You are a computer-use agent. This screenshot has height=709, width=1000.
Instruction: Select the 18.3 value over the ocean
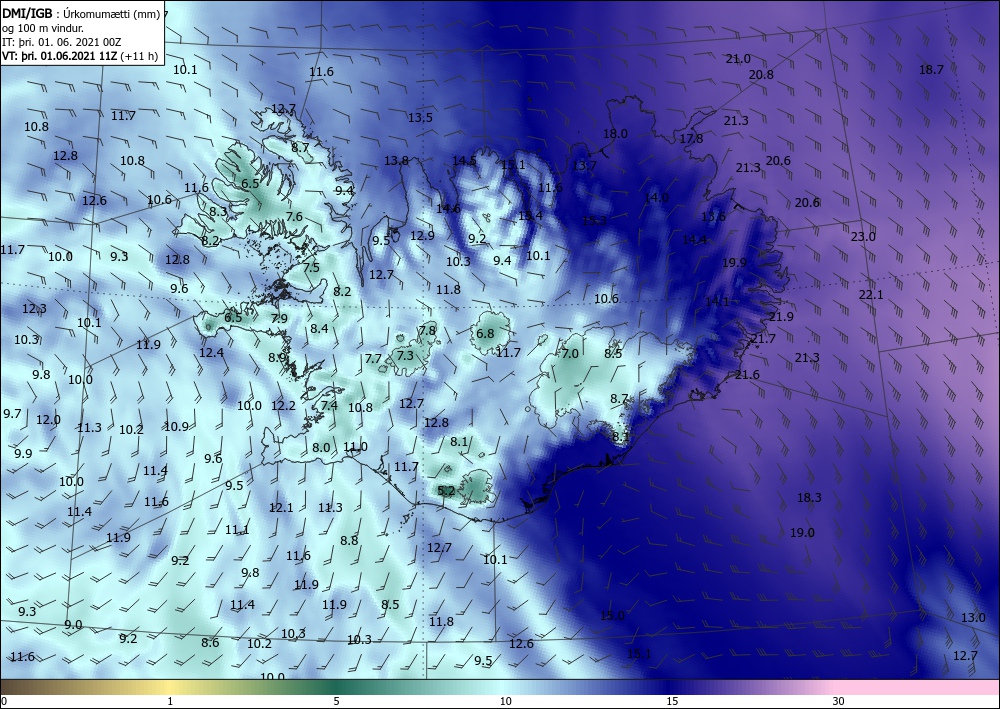809,497
